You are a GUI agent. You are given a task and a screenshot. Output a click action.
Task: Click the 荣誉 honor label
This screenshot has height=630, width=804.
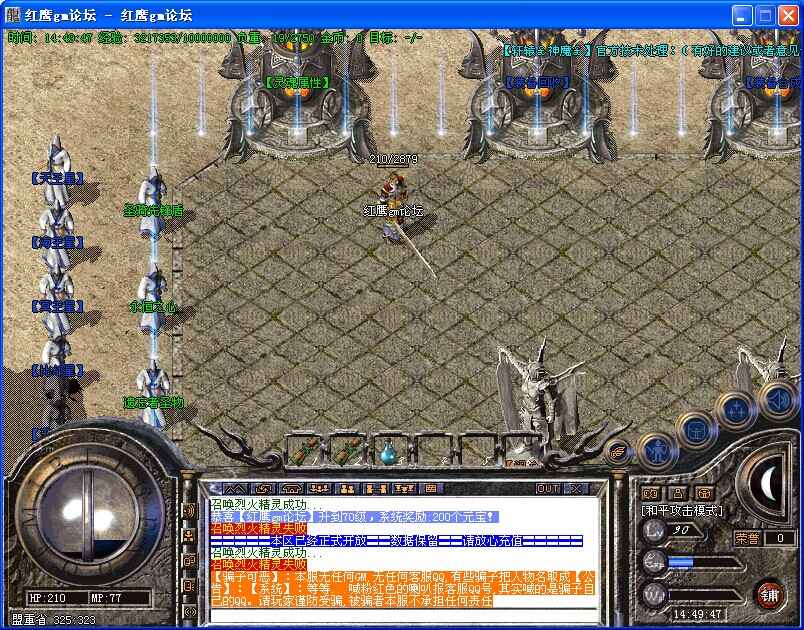click(747, 538)
